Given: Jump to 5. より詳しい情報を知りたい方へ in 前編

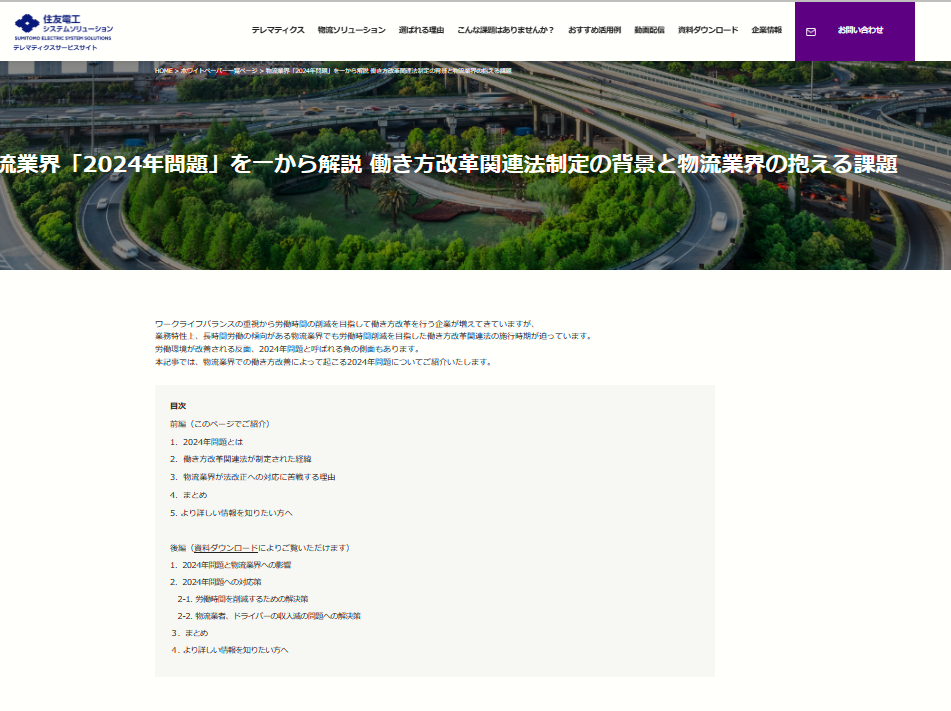Looking at the screenshot, I should (x=231, y=513).
